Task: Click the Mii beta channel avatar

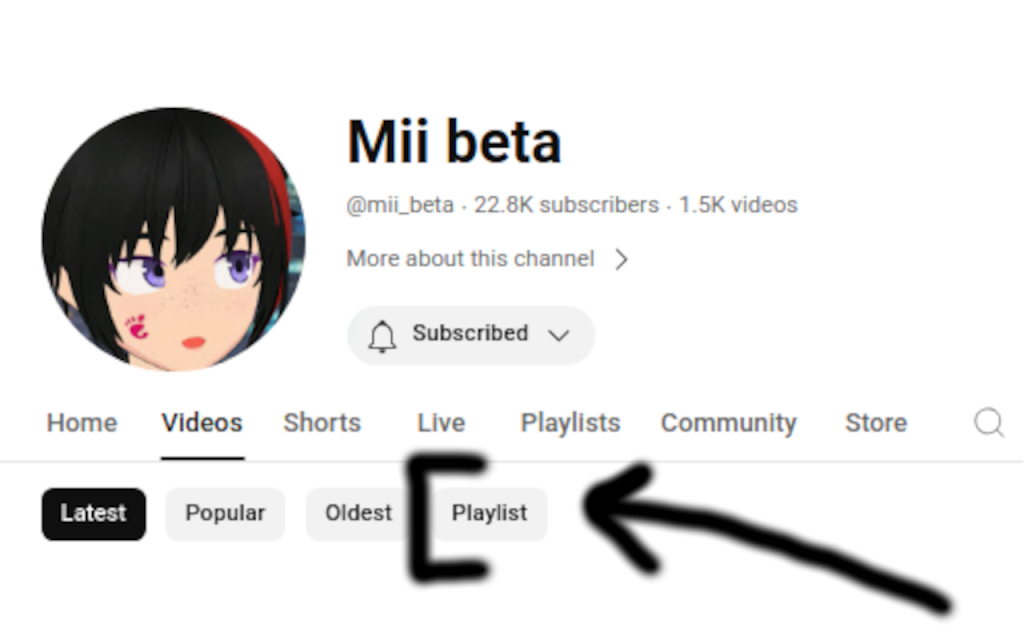Action: click(x=174, y=240)
